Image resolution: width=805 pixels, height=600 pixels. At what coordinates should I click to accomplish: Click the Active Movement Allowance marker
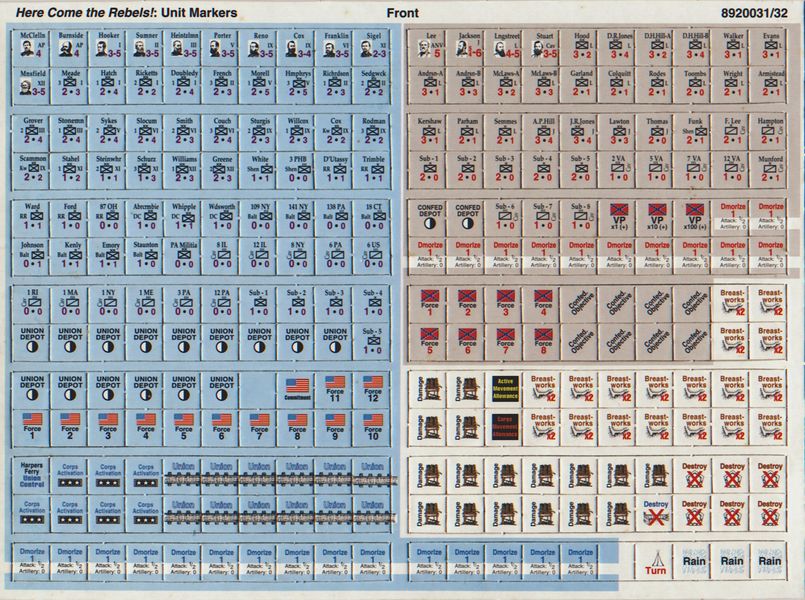(x=506, y=389)
